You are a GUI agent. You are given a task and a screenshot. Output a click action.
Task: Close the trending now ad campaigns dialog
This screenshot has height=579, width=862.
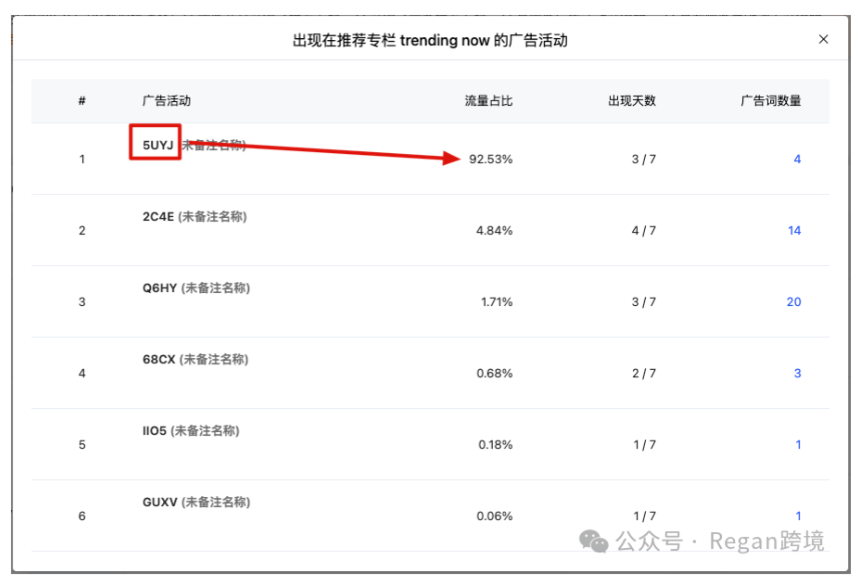[823, 39]
